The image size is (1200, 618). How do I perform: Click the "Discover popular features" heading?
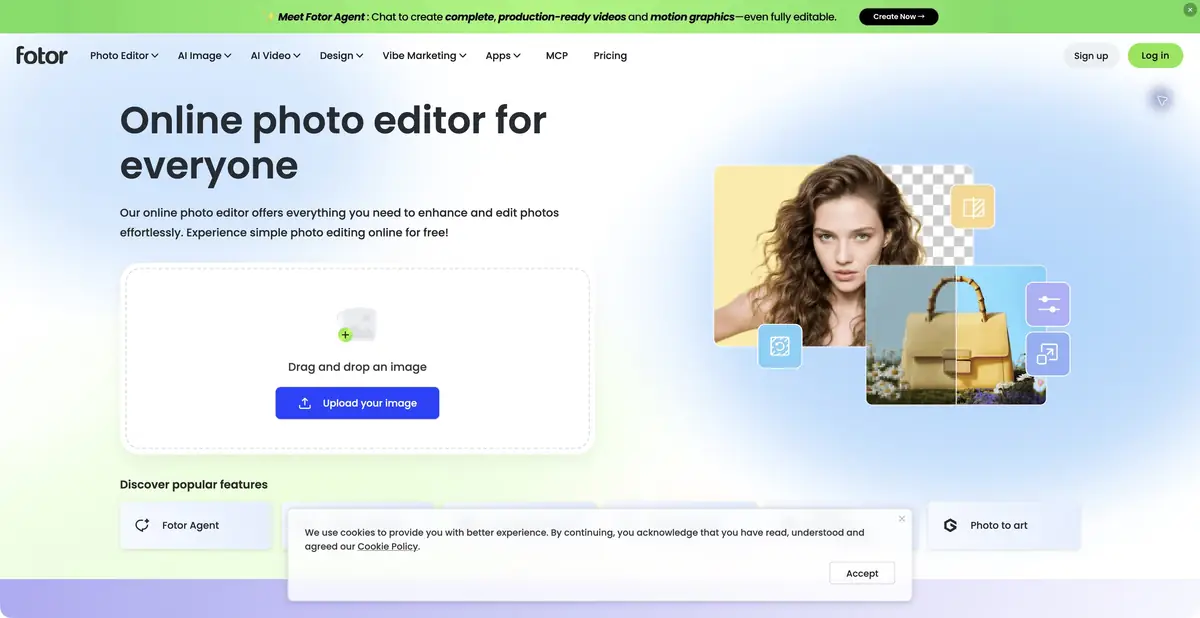194,484
